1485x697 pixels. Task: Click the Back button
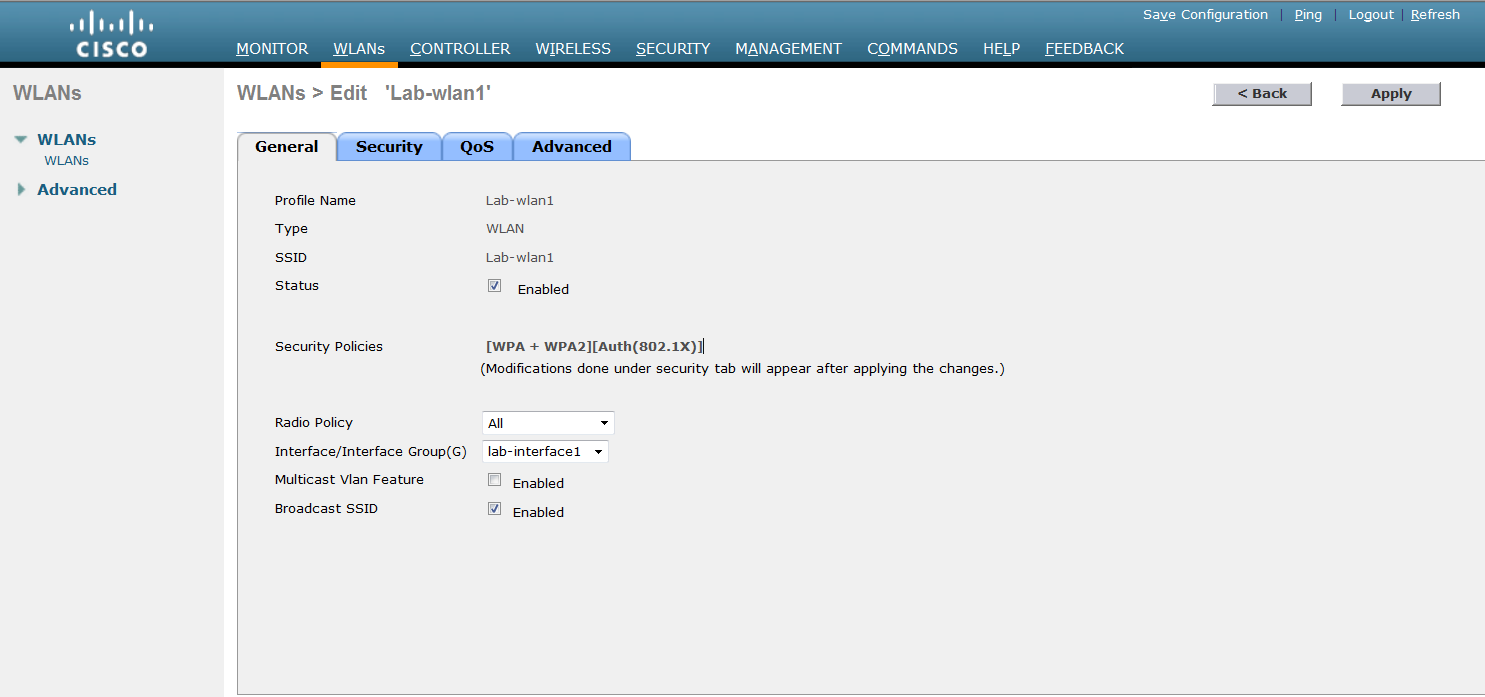click(x=1262, y=93)
